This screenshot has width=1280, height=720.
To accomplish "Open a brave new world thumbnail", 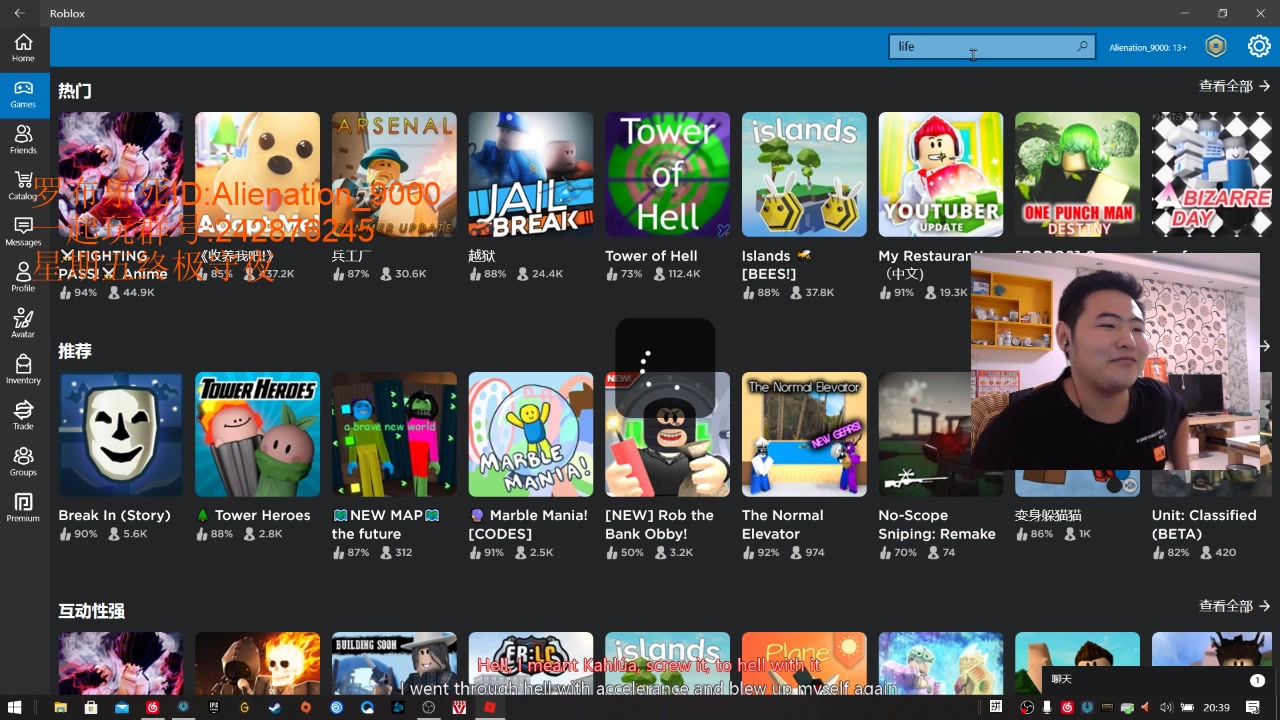I will (394, 434).
